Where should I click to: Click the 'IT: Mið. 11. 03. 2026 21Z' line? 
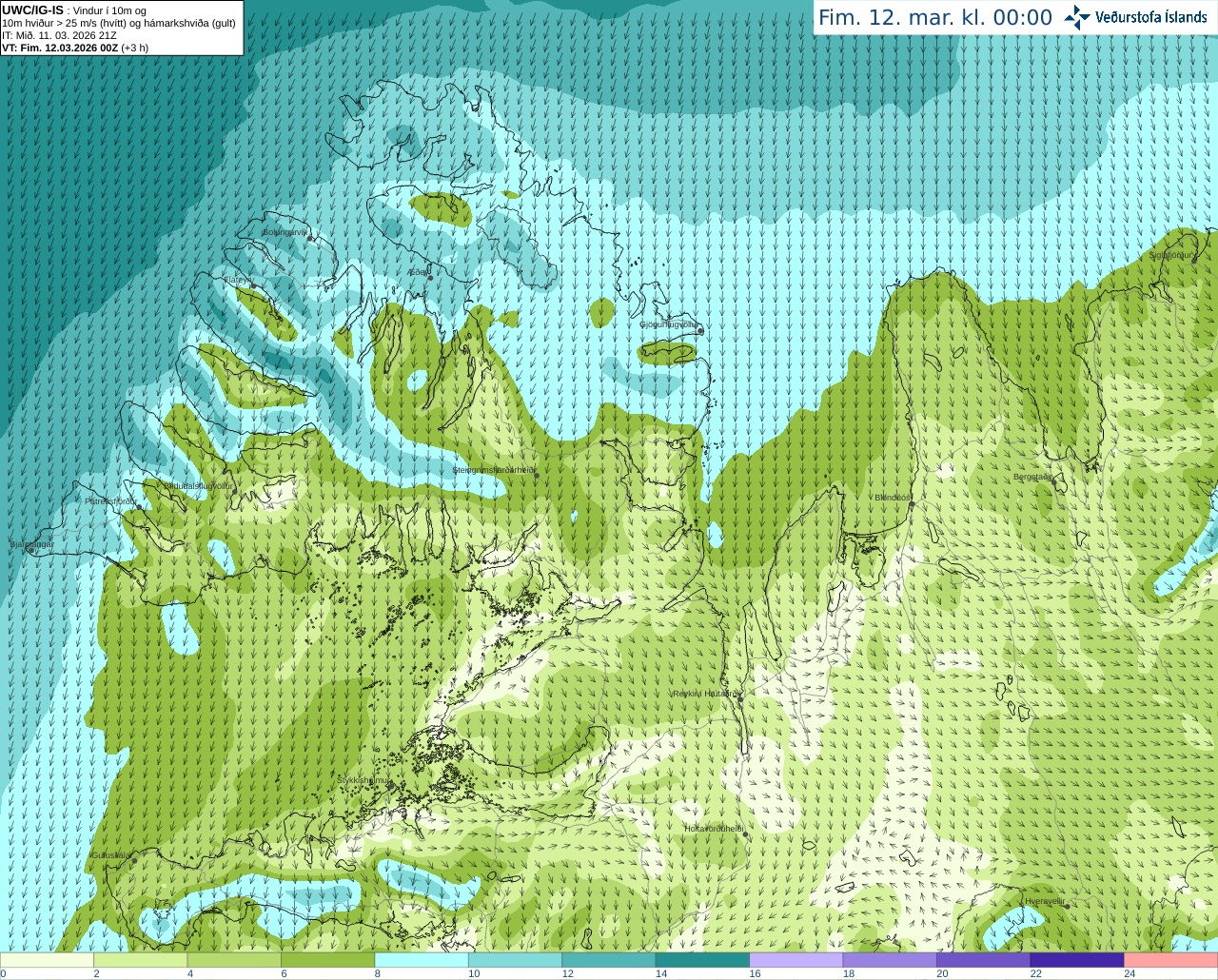59,35
